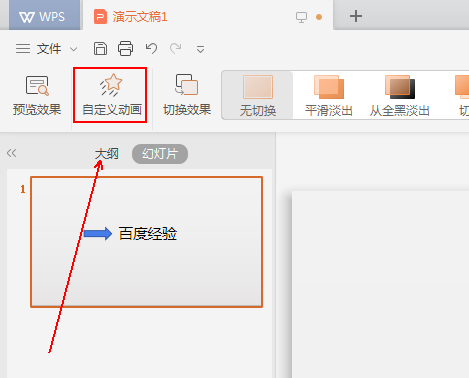Select the 无切换 no transition option
Image resolution: width=469 pixels, height=378 pixels.
pyautogui.click(x=258, y=95)
